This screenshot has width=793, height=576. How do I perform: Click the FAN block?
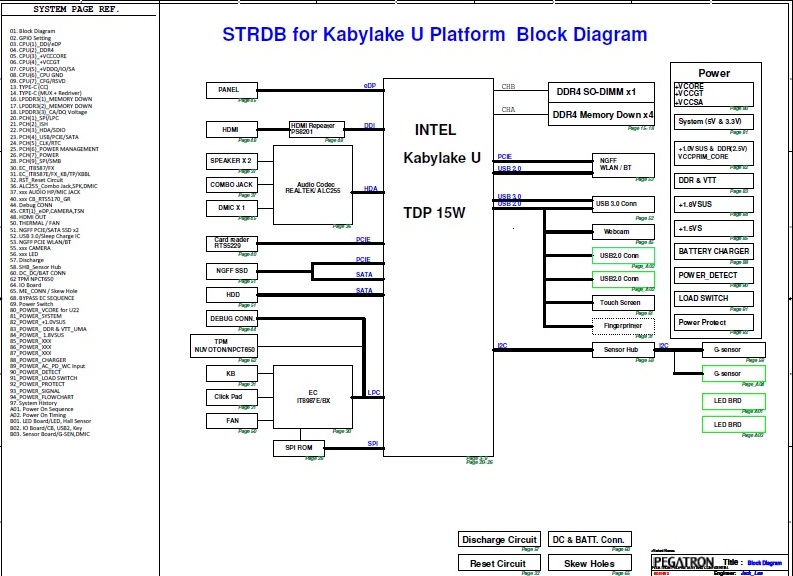(232, 421)
